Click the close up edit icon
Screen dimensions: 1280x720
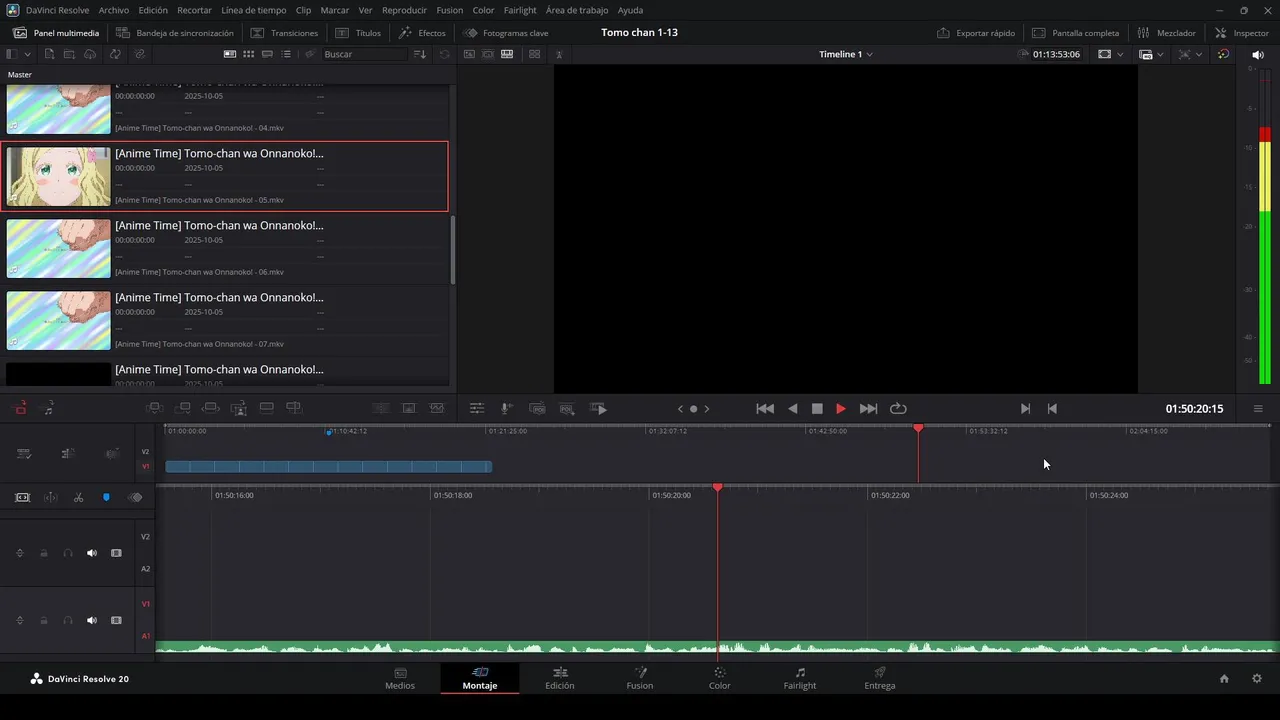(x=239, y=408)
